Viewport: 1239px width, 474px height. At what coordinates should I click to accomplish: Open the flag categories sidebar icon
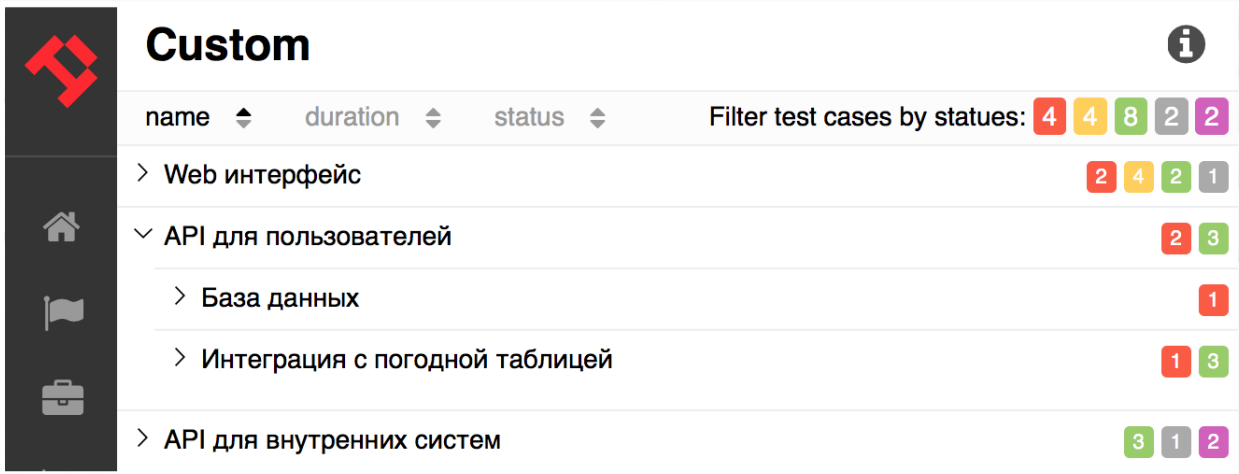pos(62,313)
